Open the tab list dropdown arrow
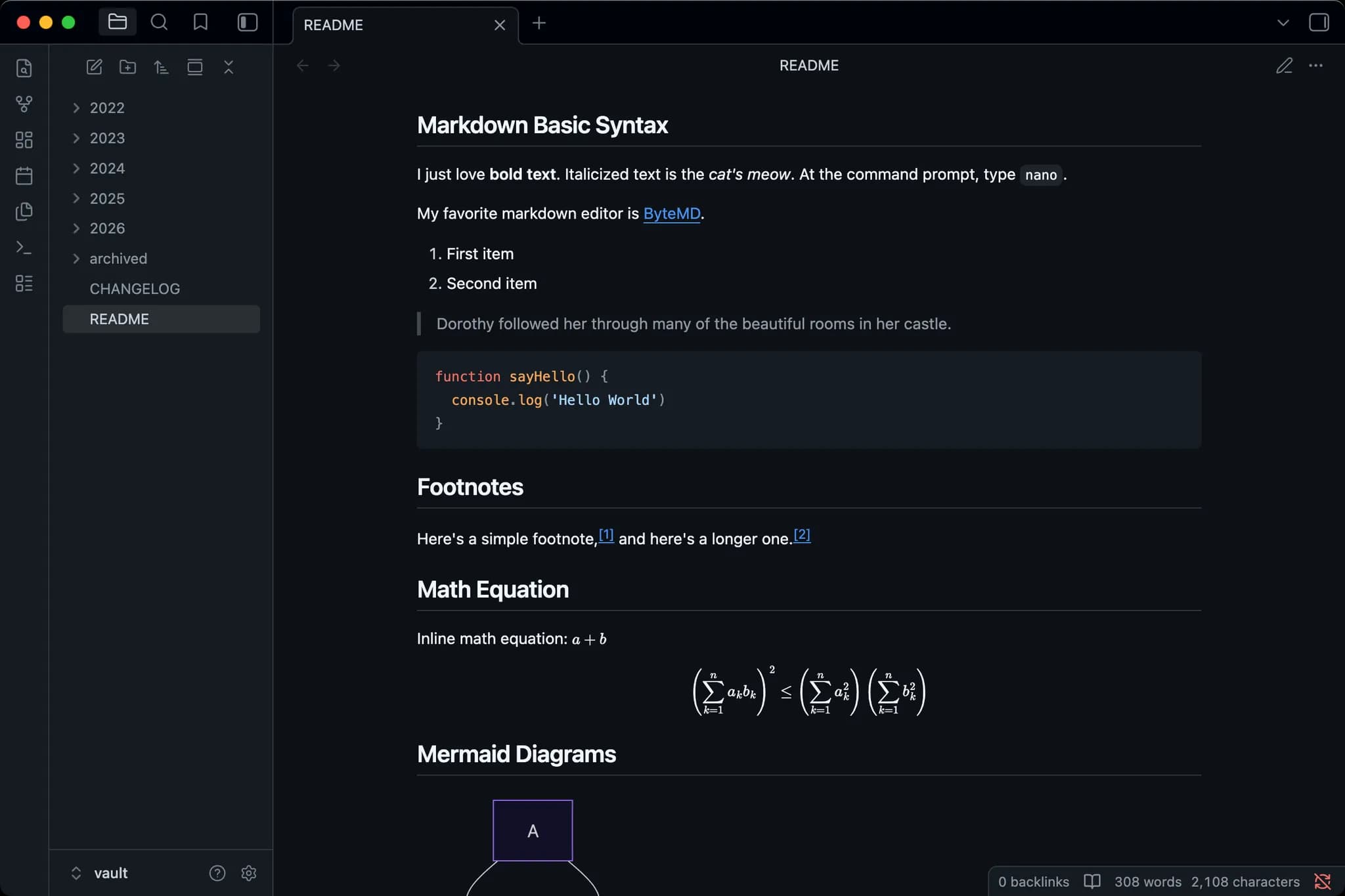1345x896 pixels. click(x=1283, y=23)
